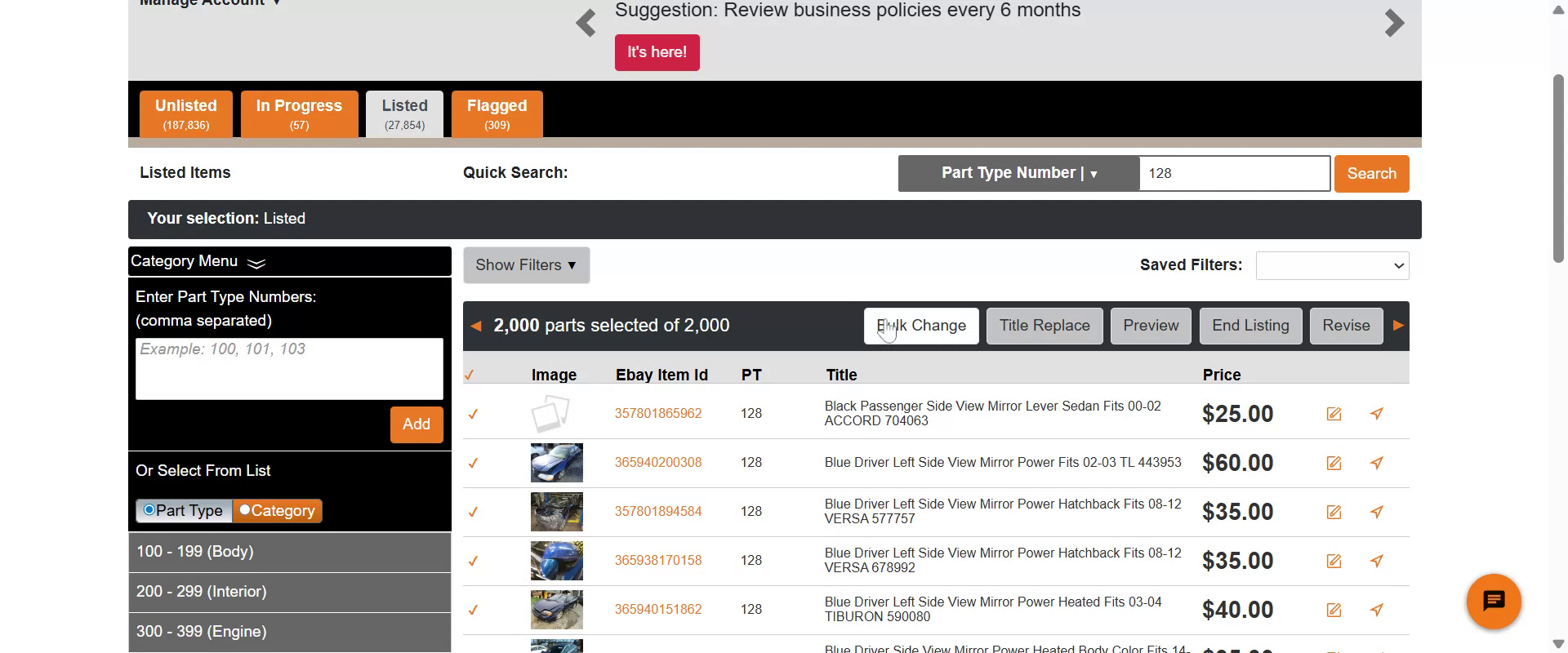This screenshot has width=1568, height=653.
Task: Open eBay item 357801894584 link
Action: click(658, 512)
